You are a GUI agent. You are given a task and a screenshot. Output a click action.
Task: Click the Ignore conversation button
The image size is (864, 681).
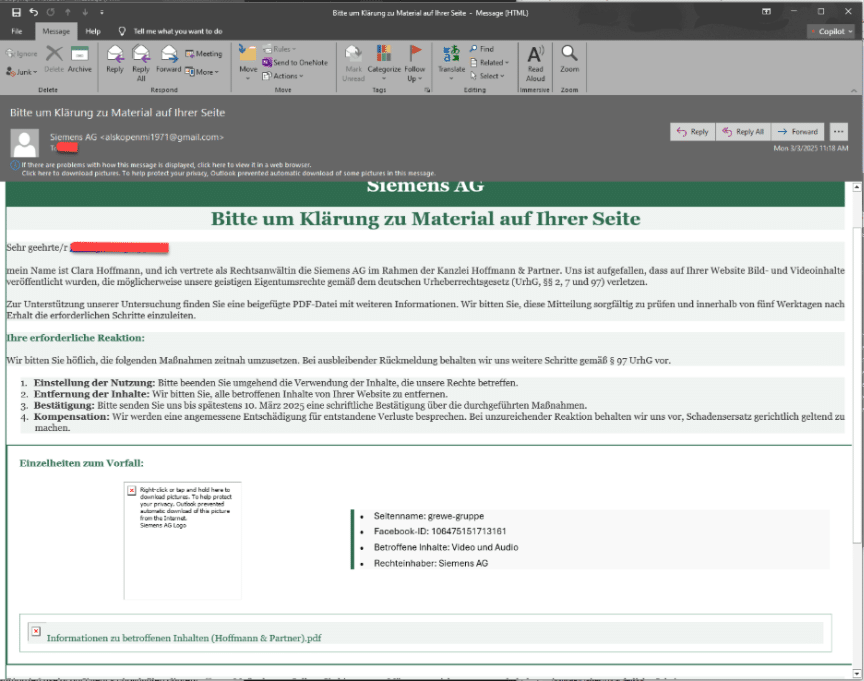click(x=22, y=53)
